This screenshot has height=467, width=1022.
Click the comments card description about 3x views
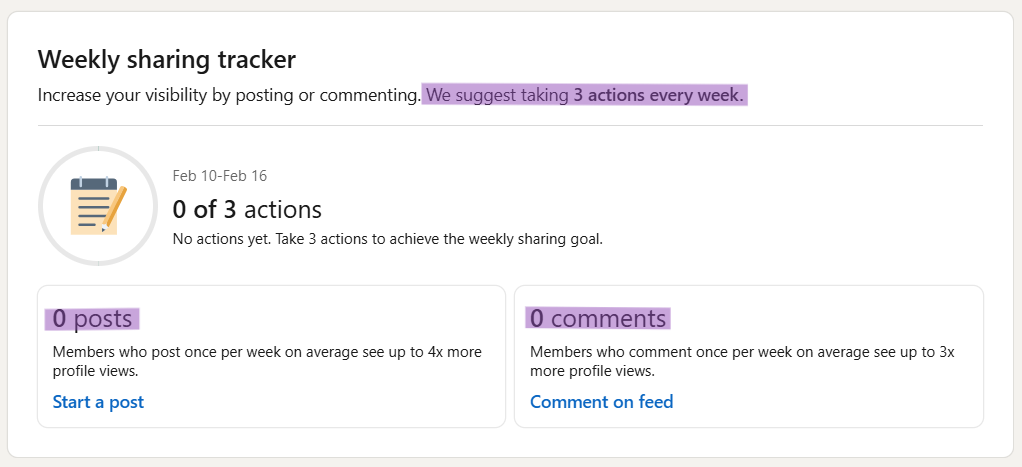tap(741, 362)
